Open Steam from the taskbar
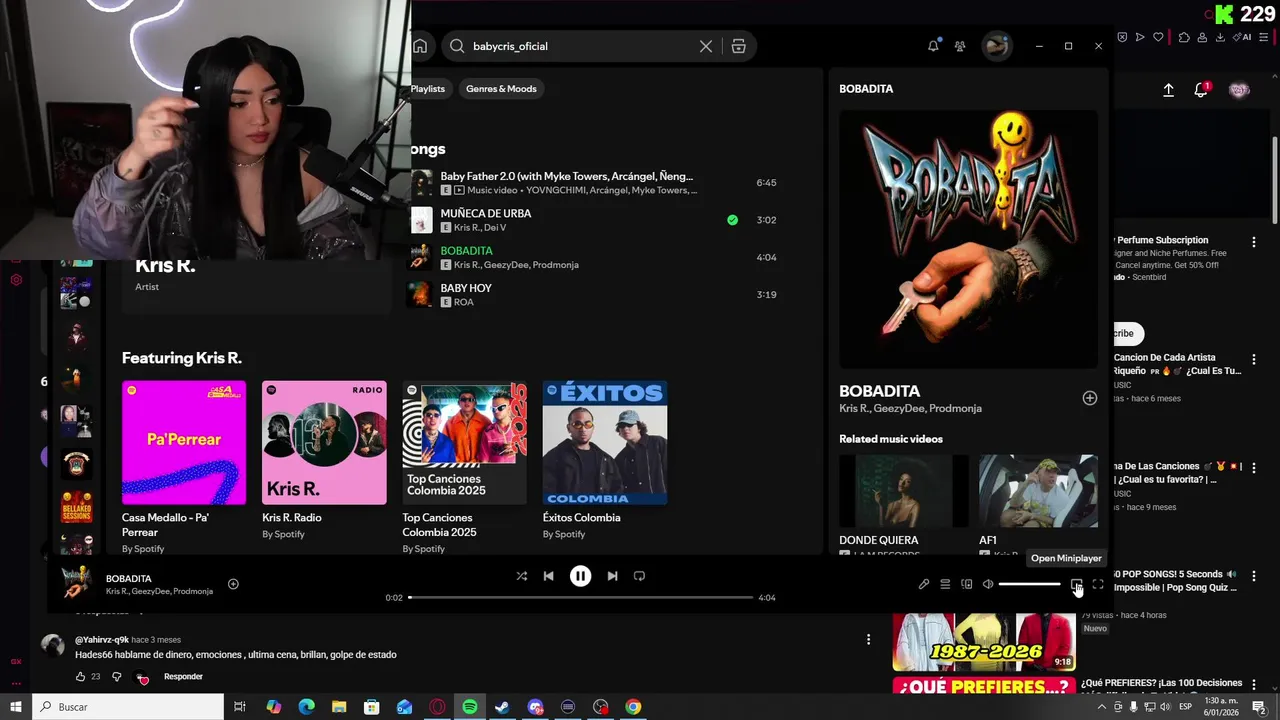This screenshot has width=1280, height=720. tap(502, 707)
